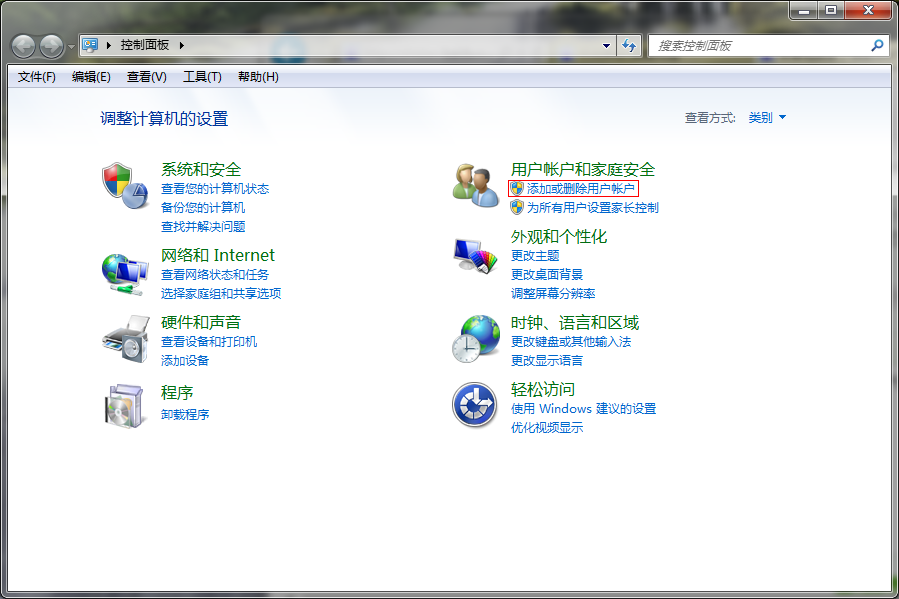Click the 优化视频显示 link
Viewport: 899px width, 599px height.
pos(547,428)
